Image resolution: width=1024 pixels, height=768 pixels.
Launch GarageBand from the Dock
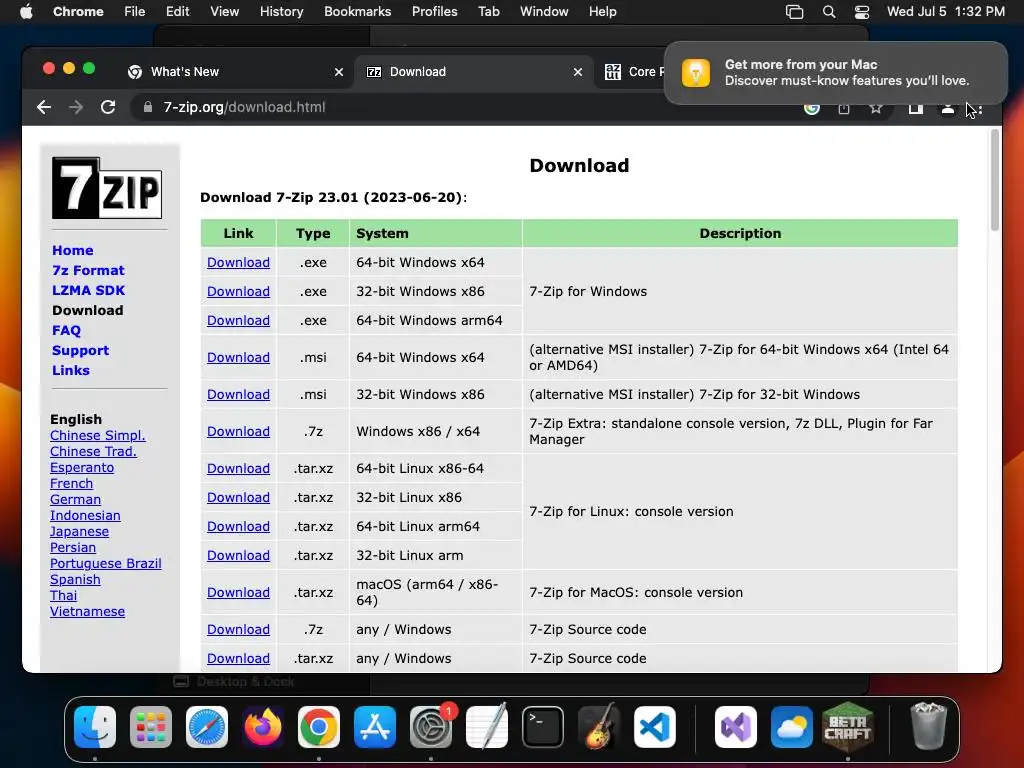pos(598,727)
